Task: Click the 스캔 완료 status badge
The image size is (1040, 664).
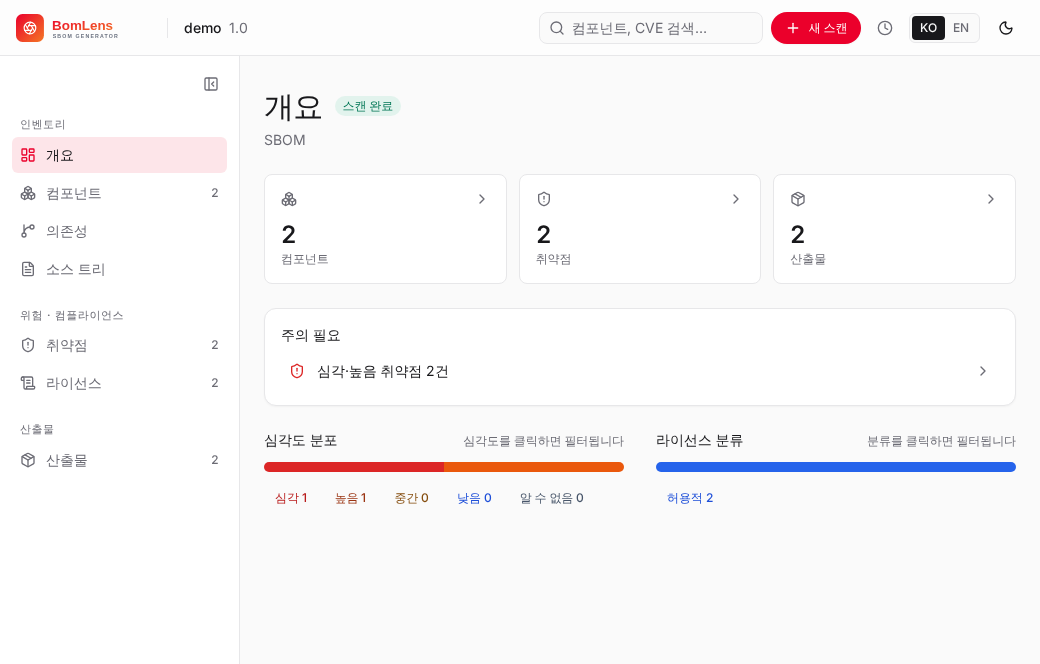Action: pos(367,106)
